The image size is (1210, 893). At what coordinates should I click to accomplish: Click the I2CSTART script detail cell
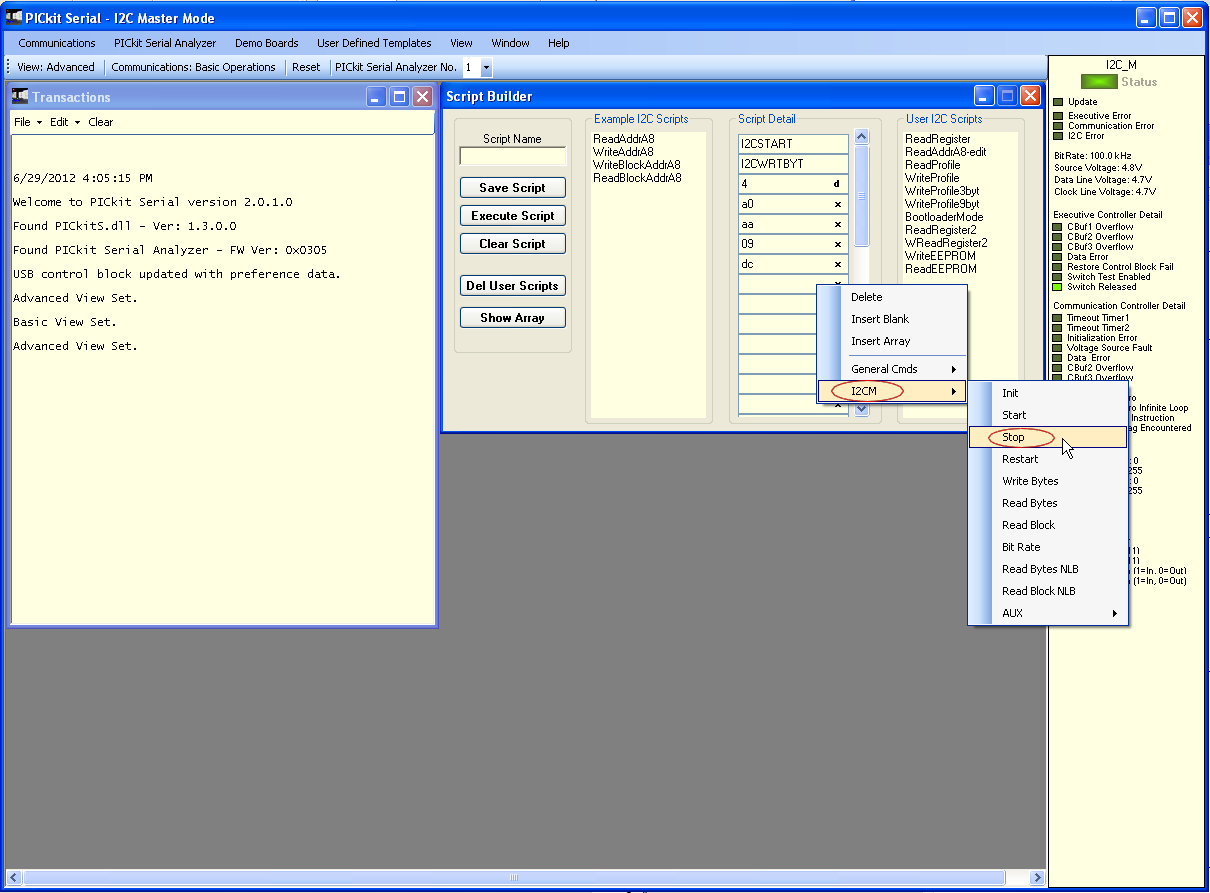coord(793,144)
